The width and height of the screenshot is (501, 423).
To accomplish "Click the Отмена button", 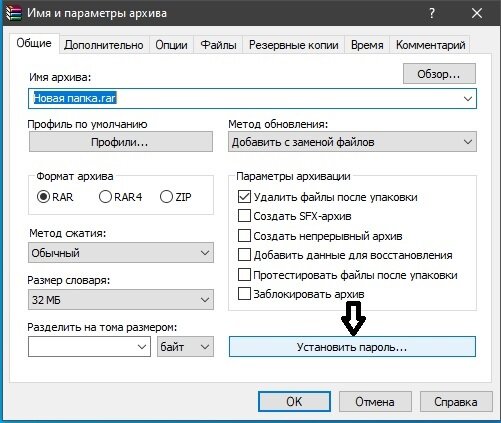I will (375, 402).
